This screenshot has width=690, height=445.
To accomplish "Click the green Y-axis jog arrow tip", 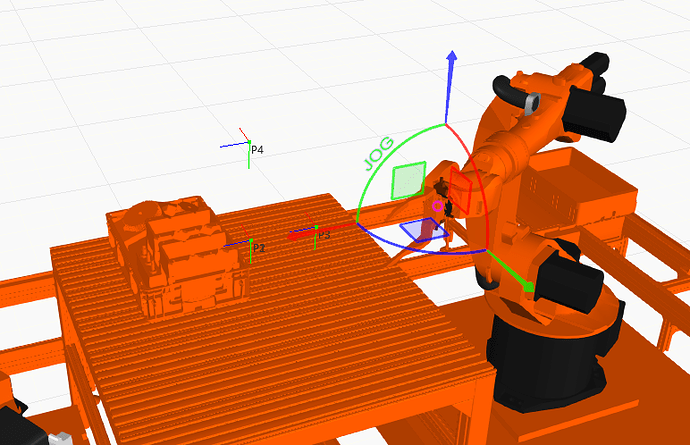I will click(x=525, y=288).
